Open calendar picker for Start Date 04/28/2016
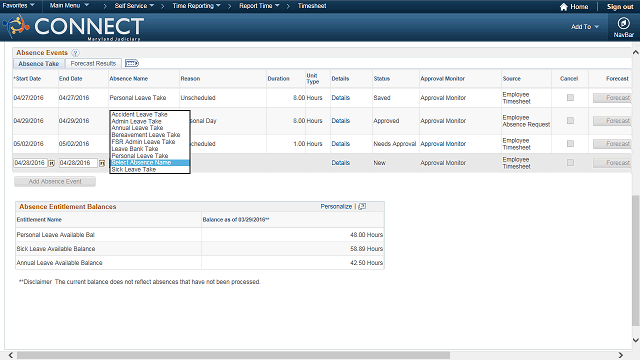Screen dimensions: 640x360 pos(51,163)
